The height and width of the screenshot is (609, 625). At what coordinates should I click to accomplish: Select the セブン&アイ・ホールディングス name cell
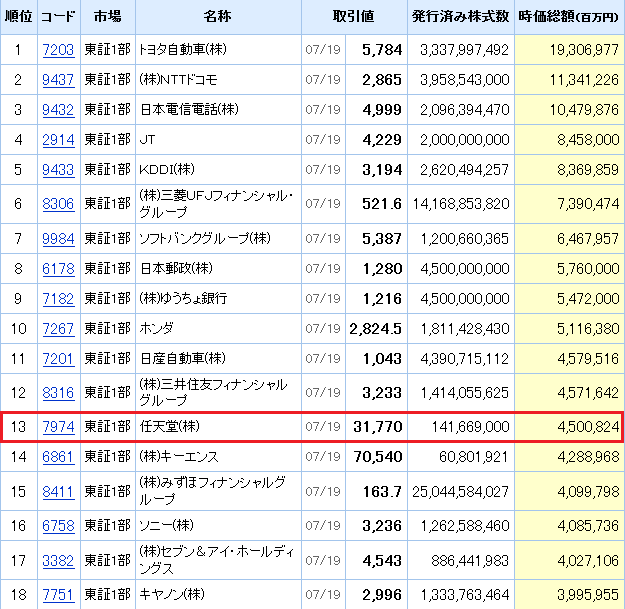click(x=218, y=561)
